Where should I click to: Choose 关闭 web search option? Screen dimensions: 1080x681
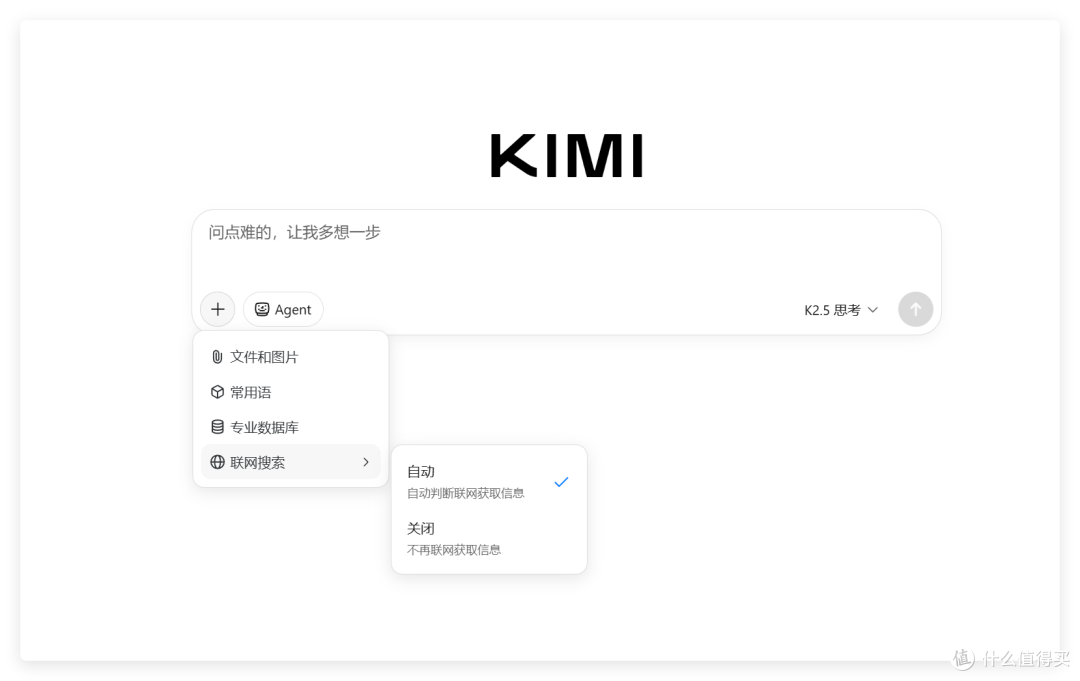tap(488, 538)
